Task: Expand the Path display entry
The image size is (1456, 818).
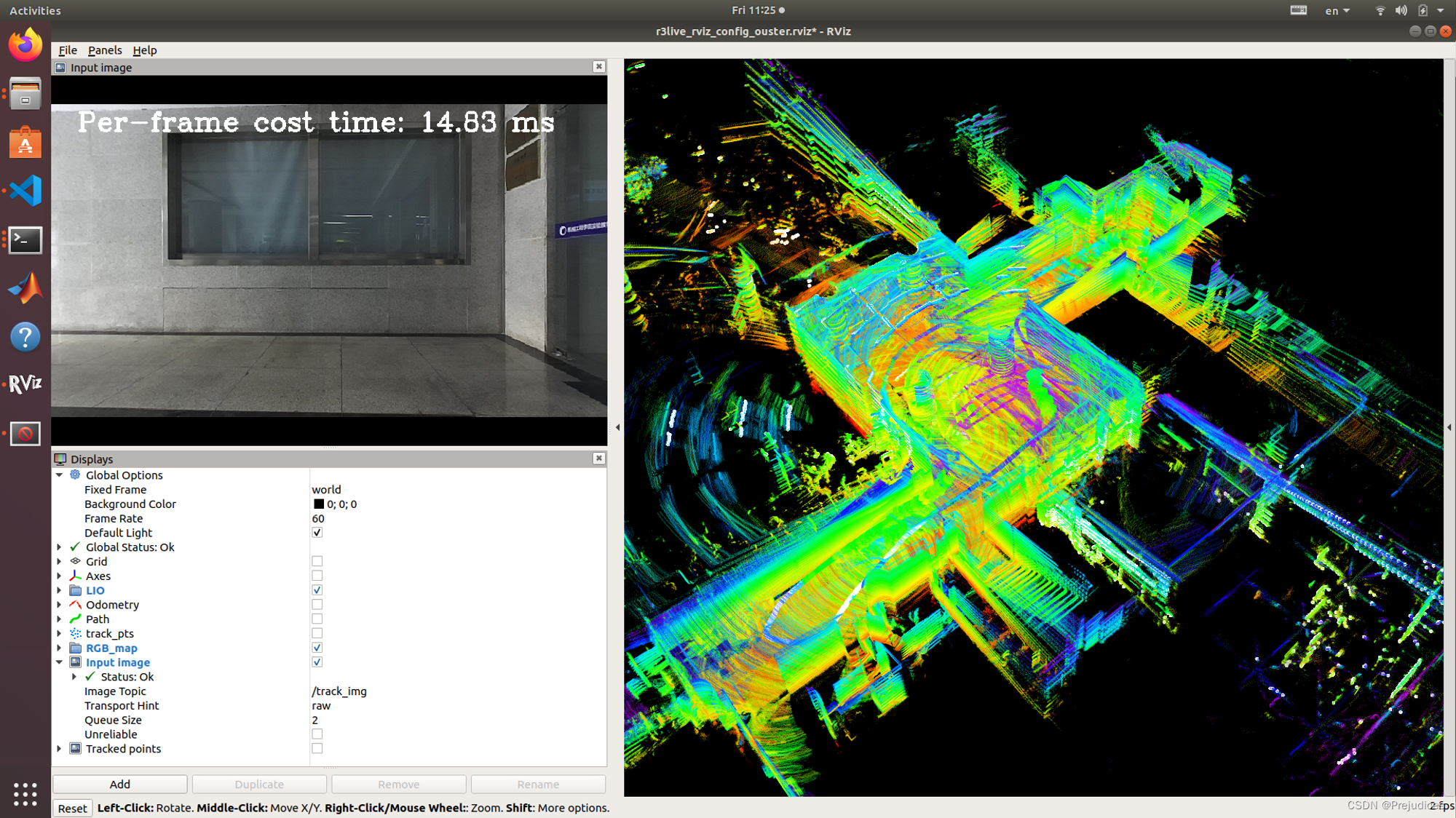Action: tap(60, 619)
